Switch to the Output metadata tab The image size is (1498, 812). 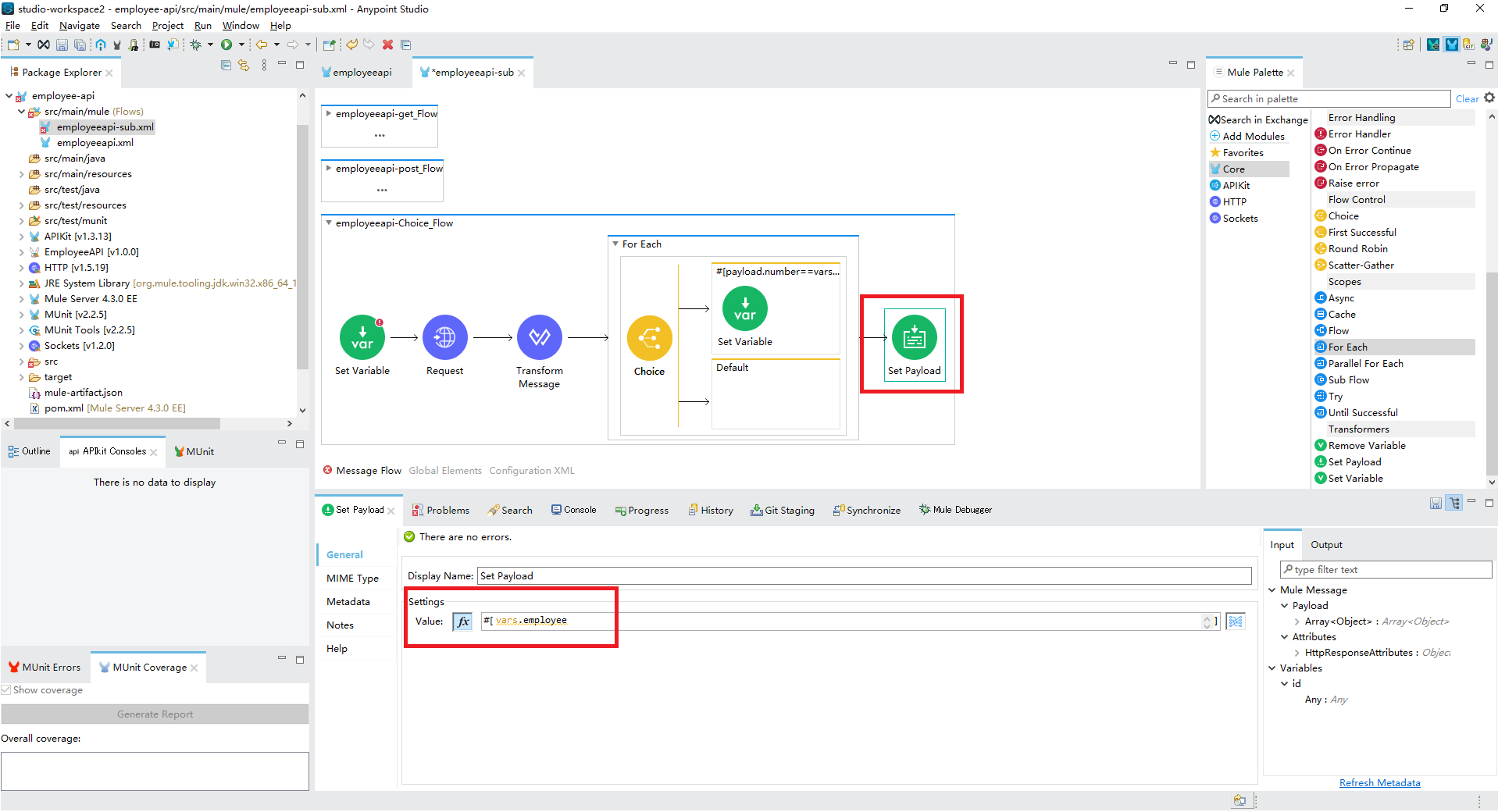[x=1326, y=545]
